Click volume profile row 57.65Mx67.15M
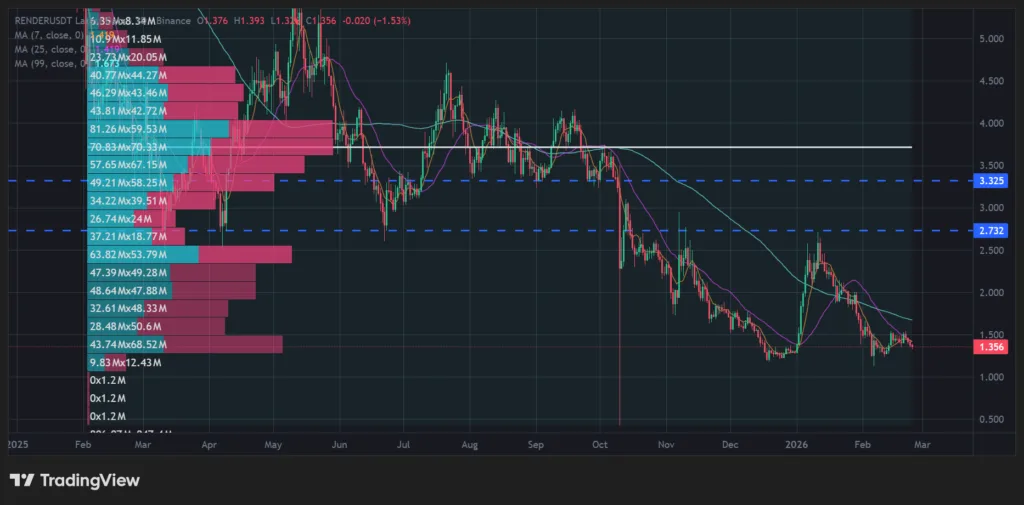Screen dimensions: 1024x505 [x=196, y=165]
